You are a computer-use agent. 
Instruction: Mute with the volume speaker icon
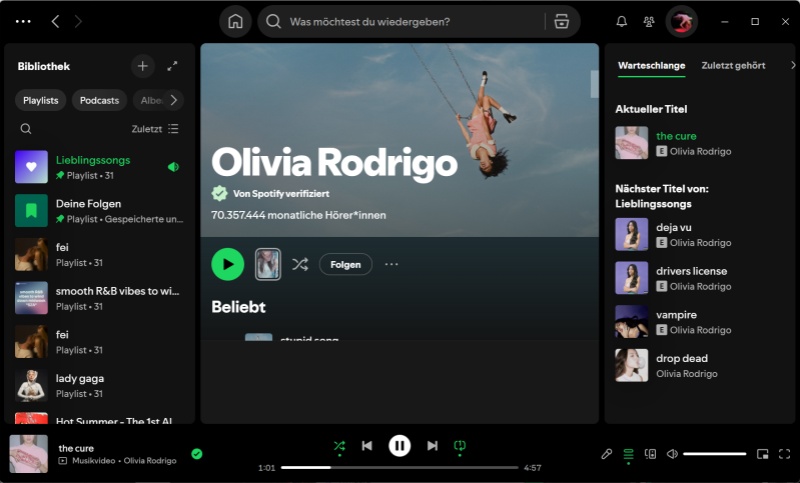pyautogui.click(x=672, y=454)
